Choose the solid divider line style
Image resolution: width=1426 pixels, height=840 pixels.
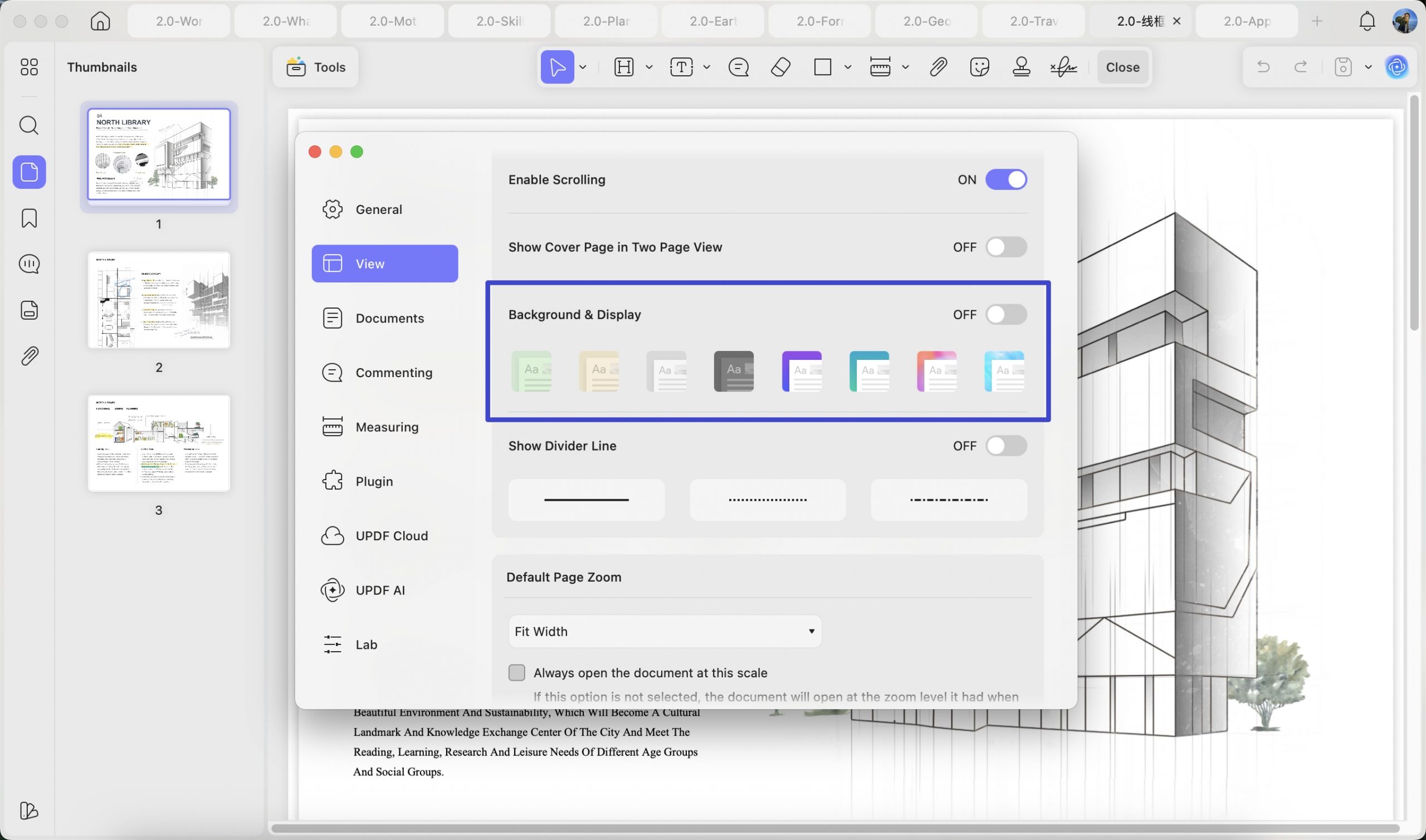pos(586,500)
